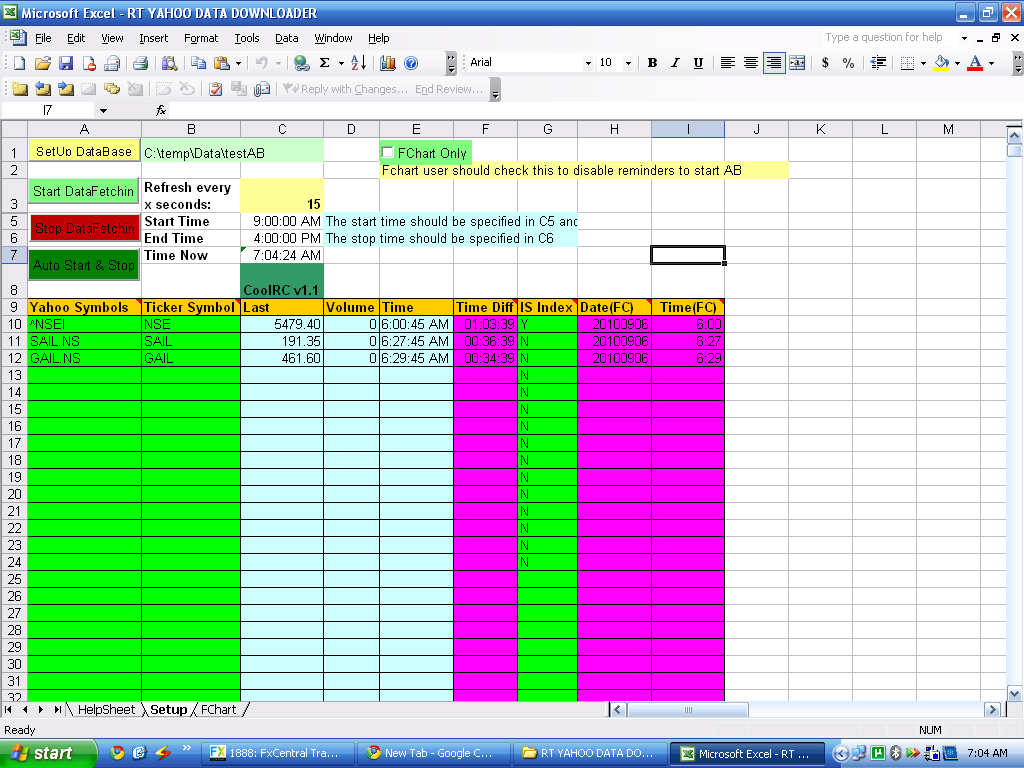Open the File menu
This screenshot has width=1024, height=768.
(43, 38)
